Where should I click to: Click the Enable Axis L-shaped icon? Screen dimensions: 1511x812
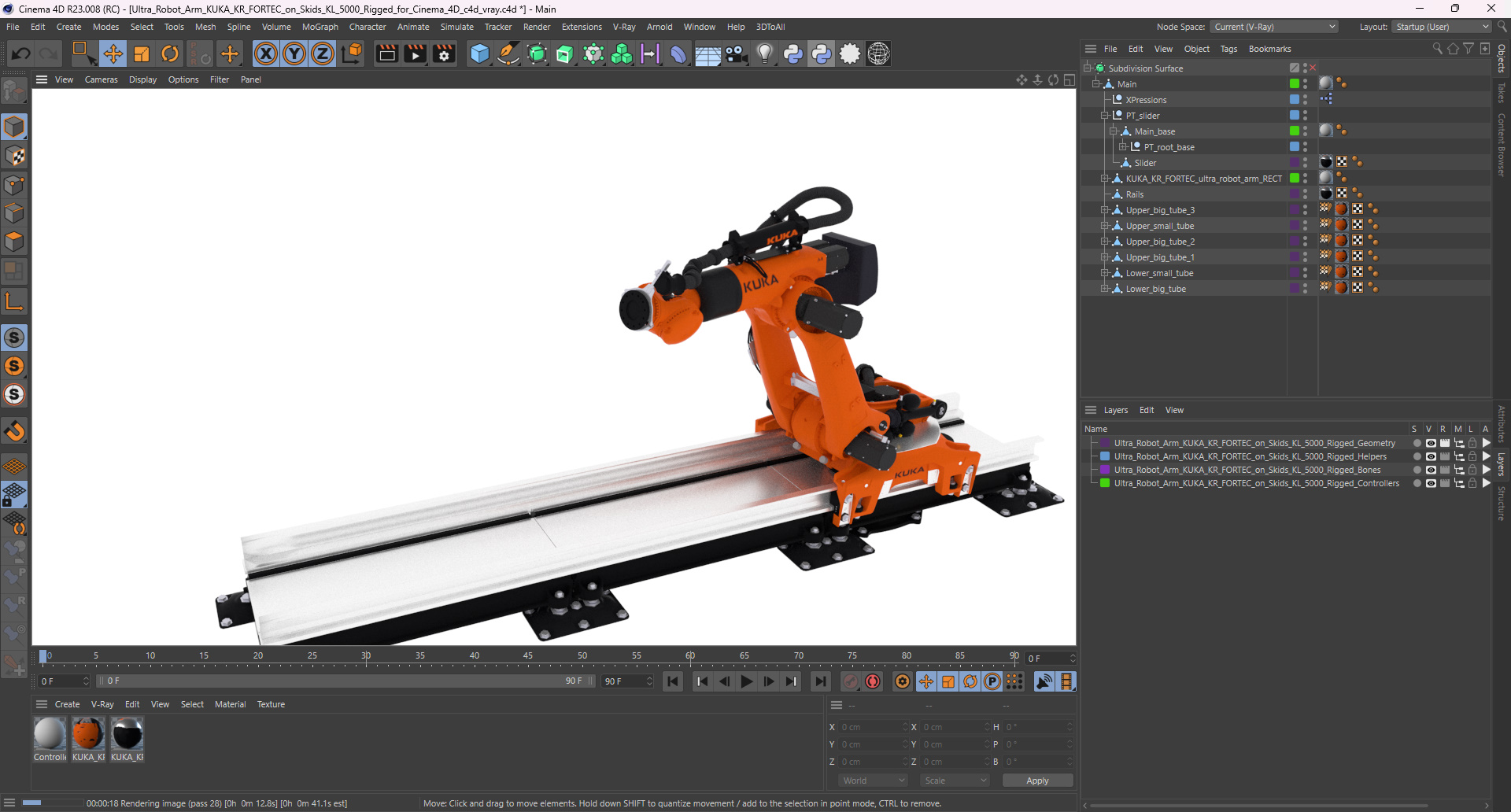14,301
